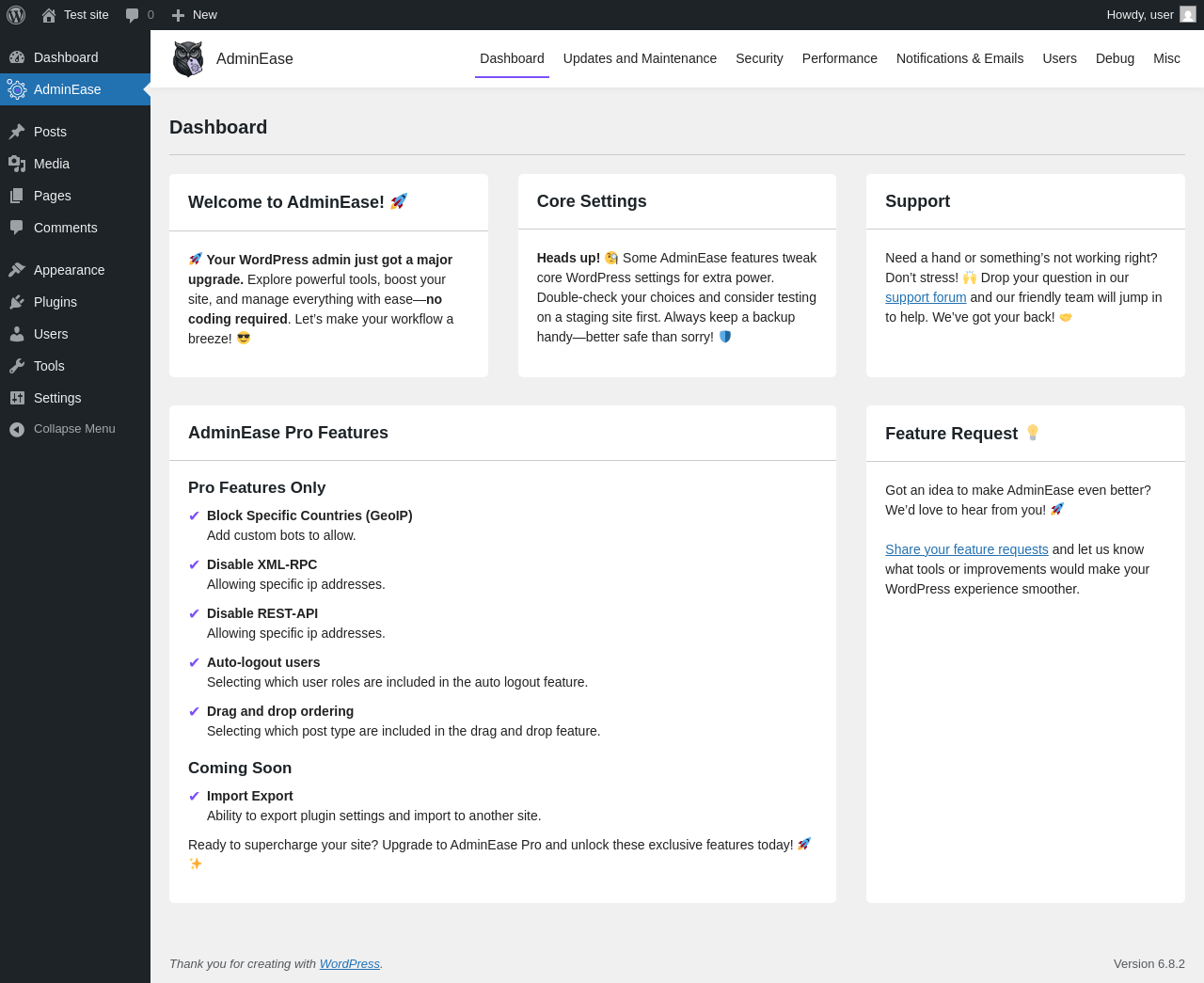Switch to Notifications & Emails tab
The image size is (1204, 983).
959,58
